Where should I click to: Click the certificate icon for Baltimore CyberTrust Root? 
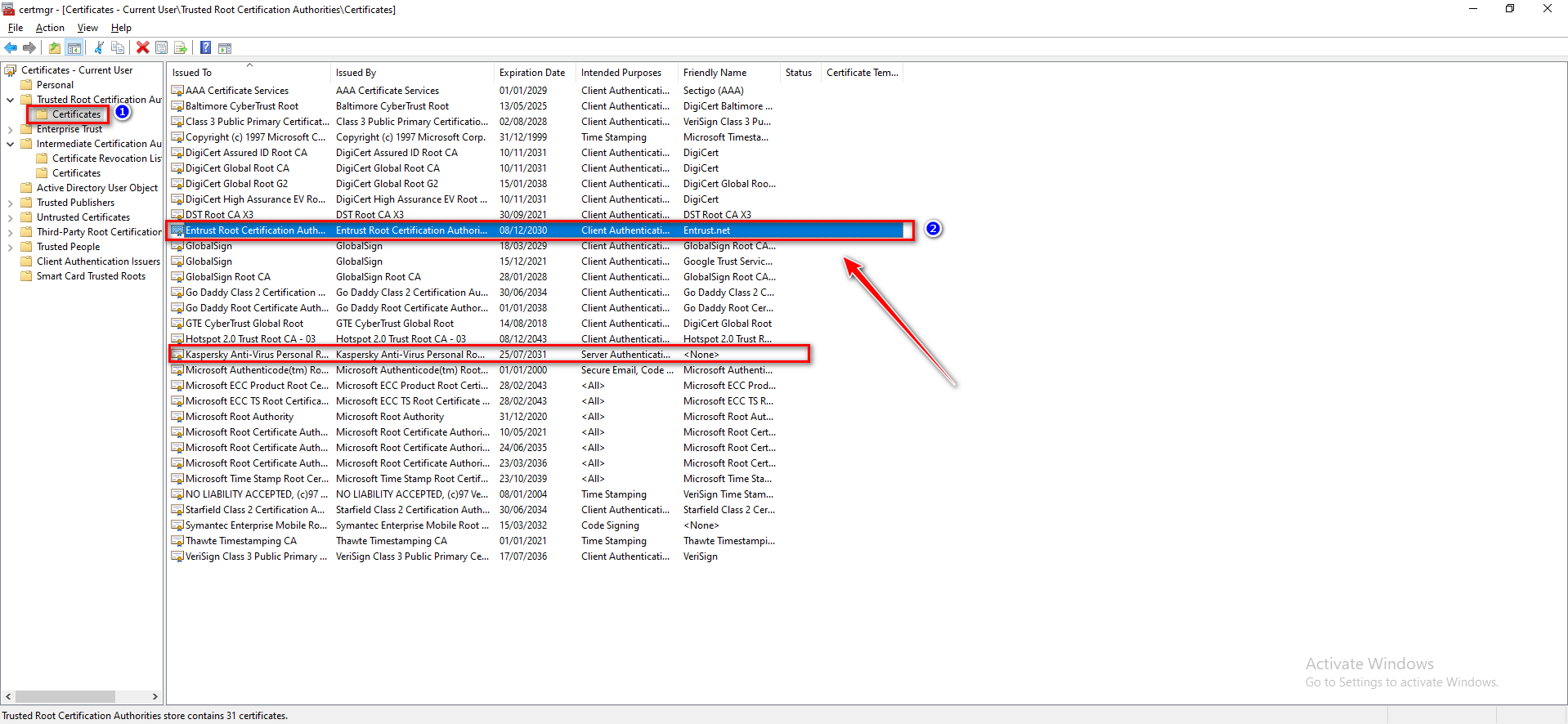(177, 106)
